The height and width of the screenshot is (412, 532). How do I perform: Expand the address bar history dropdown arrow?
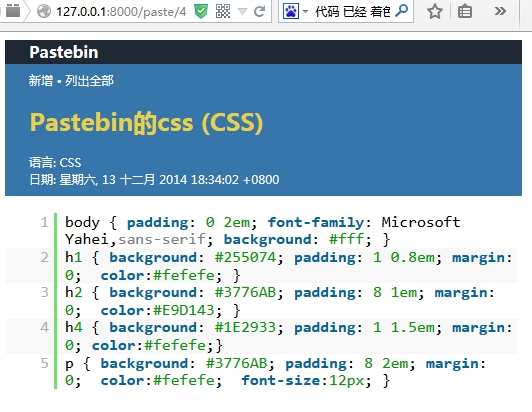click(x=243, y=12)
